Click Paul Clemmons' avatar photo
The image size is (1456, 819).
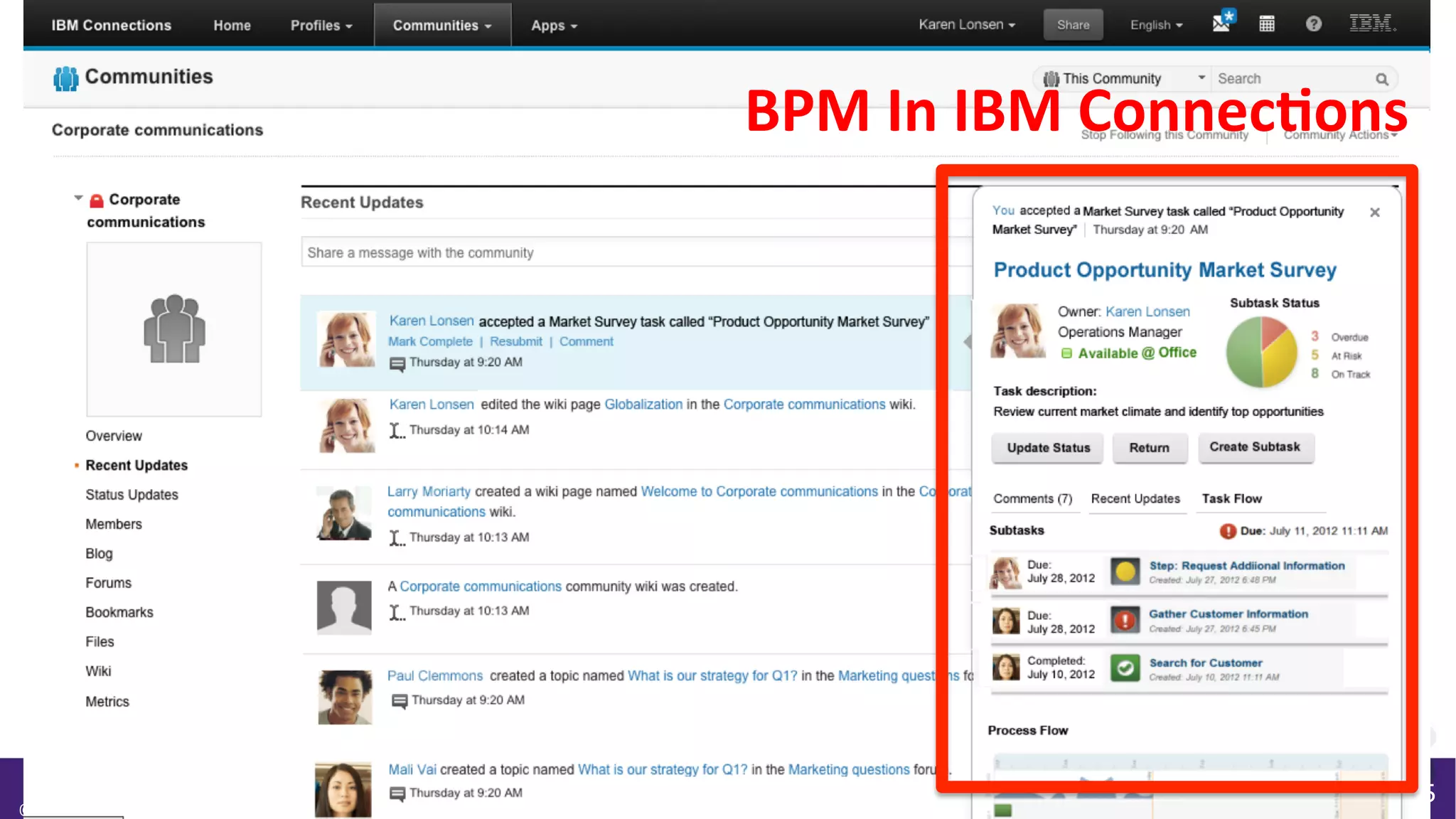tap(345, 697)
